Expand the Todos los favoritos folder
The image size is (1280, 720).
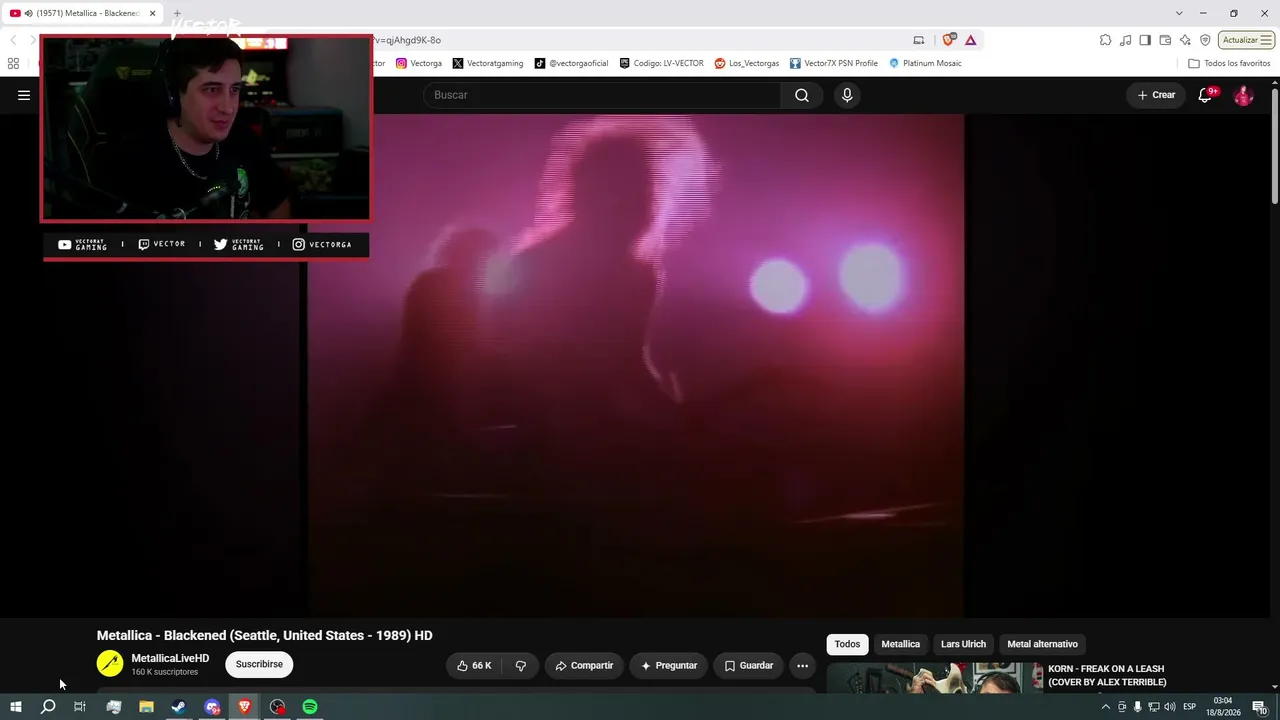click(1229, 63)
